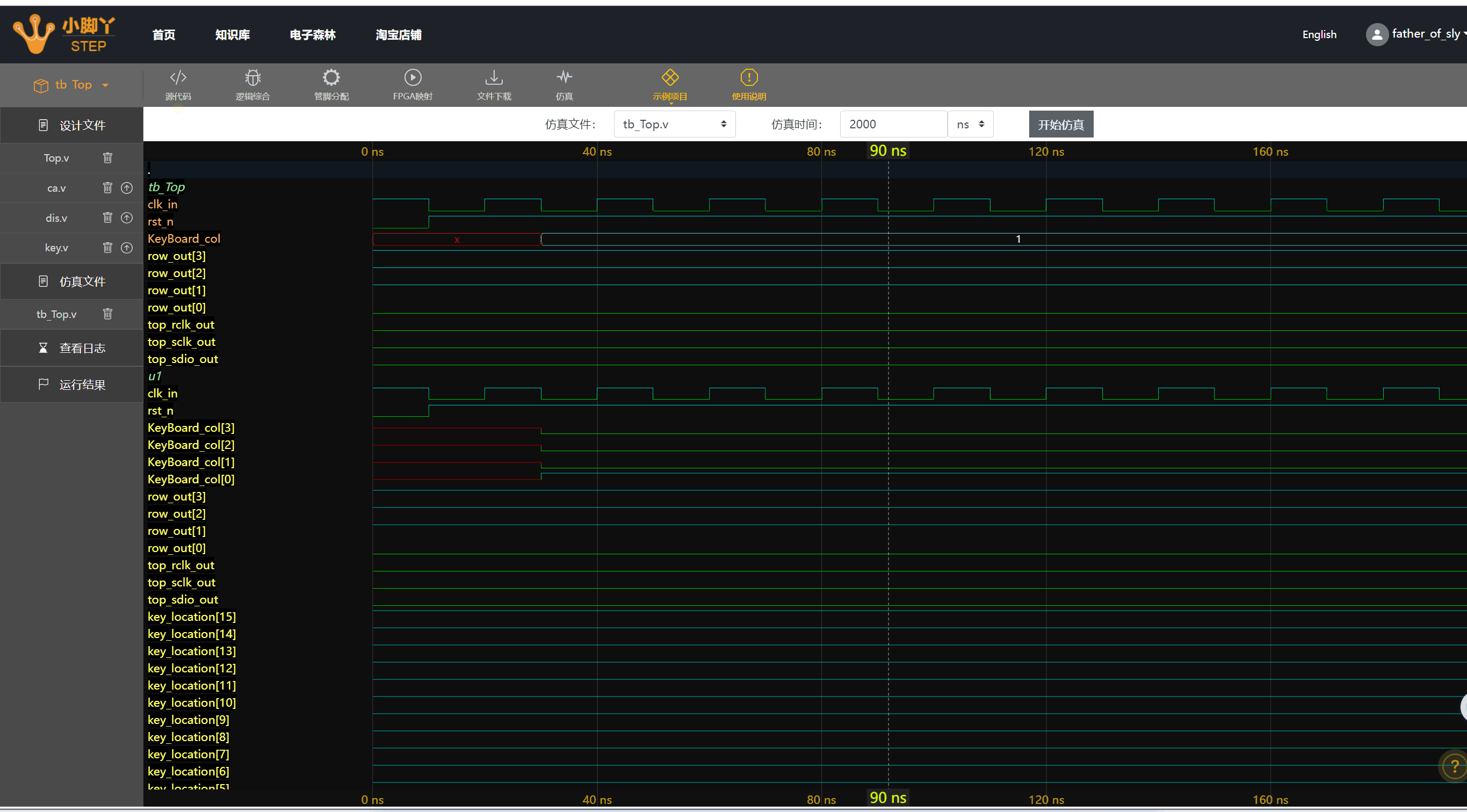Open the source code tool icon

pos(178,77)
